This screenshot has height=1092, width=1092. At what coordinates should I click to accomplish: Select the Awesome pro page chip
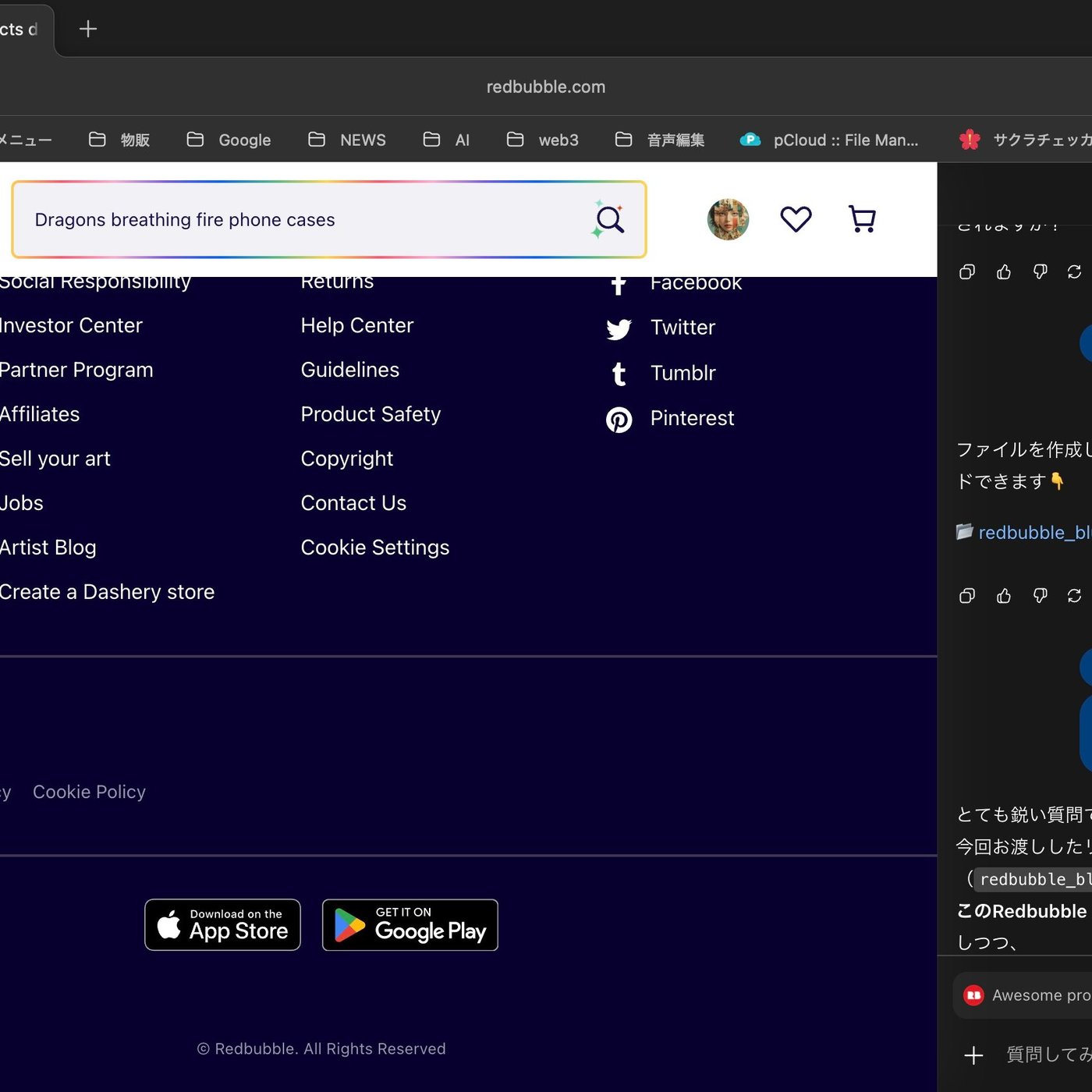click(1023, 995)
